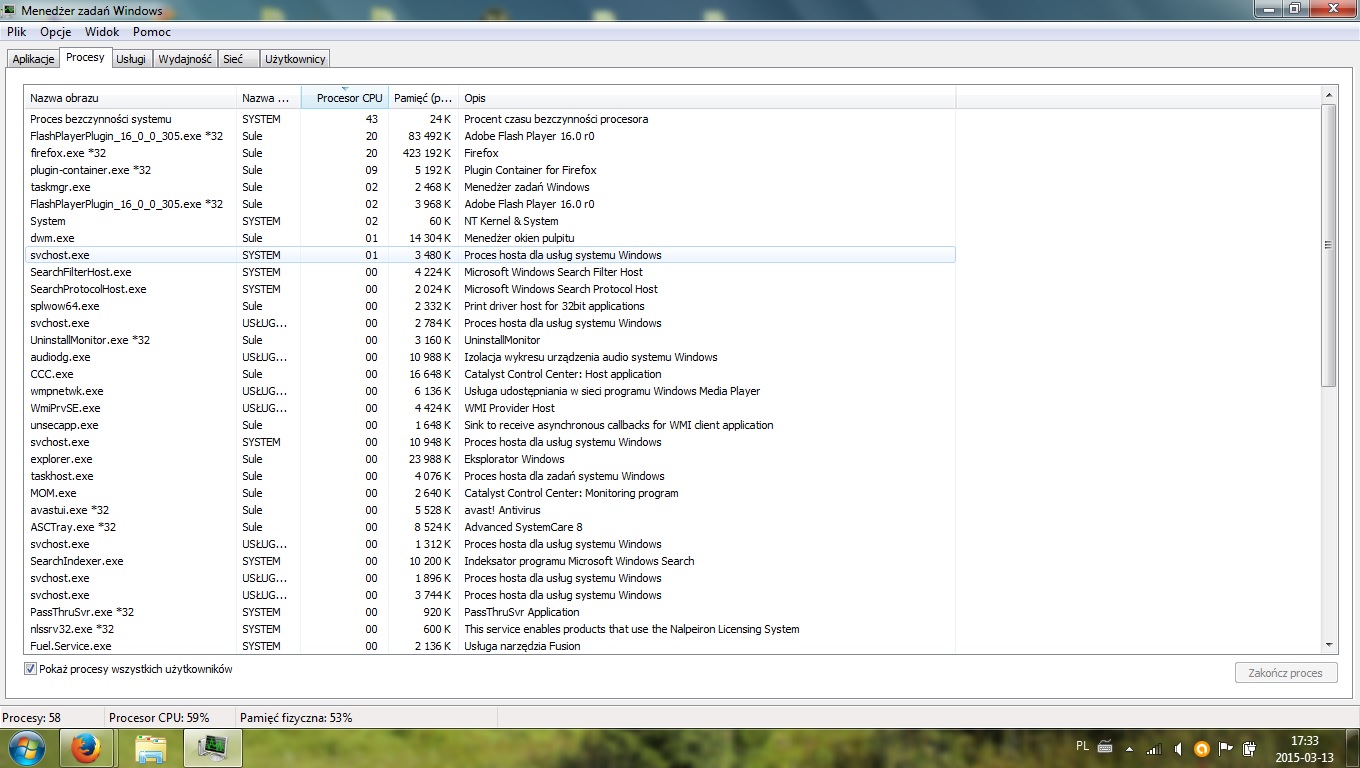1360x768 pixels.
Task: Open the Pomoc menu
Action: (152, 32)
